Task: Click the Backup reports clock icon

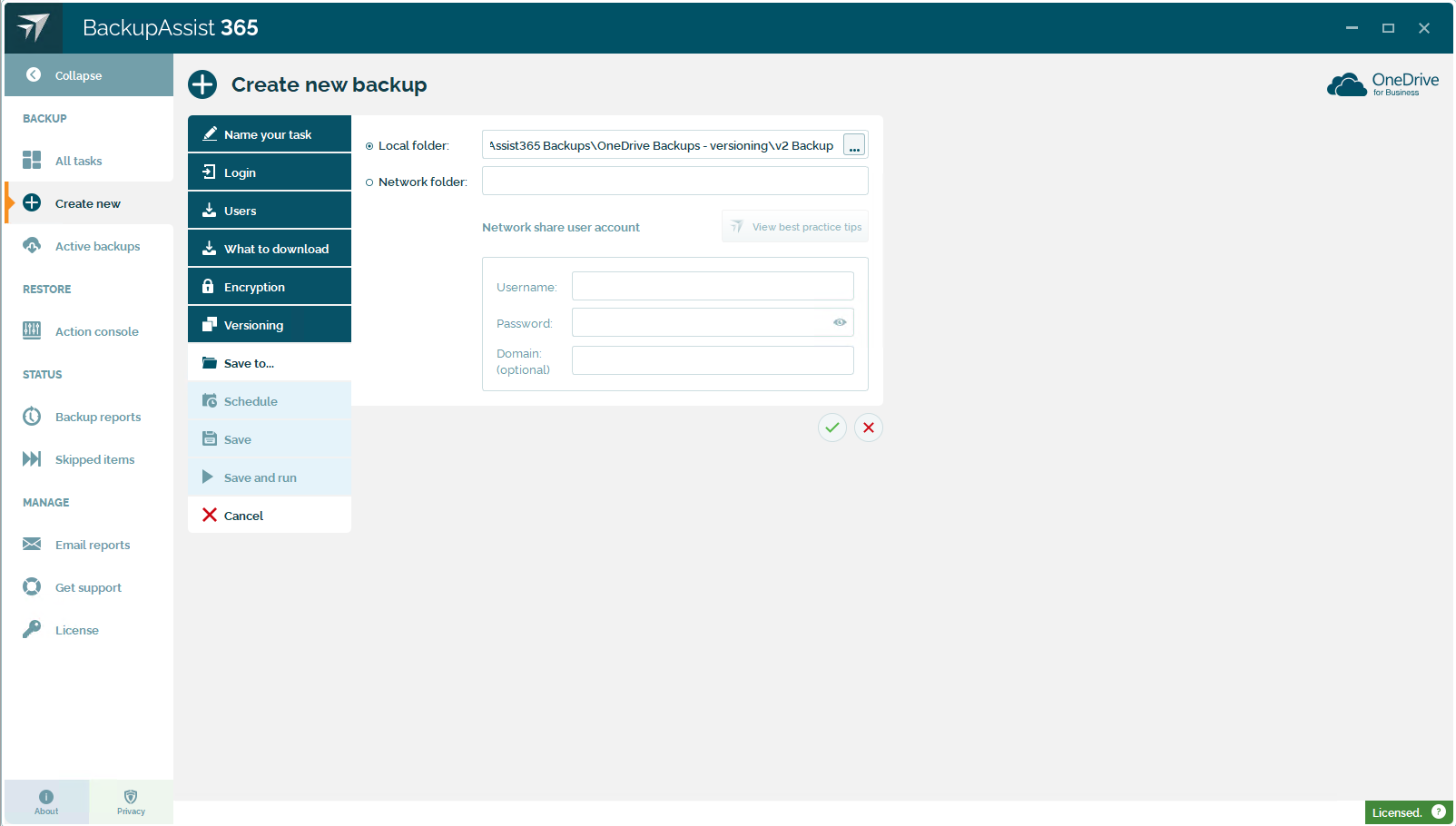Action: pos(32,416)
